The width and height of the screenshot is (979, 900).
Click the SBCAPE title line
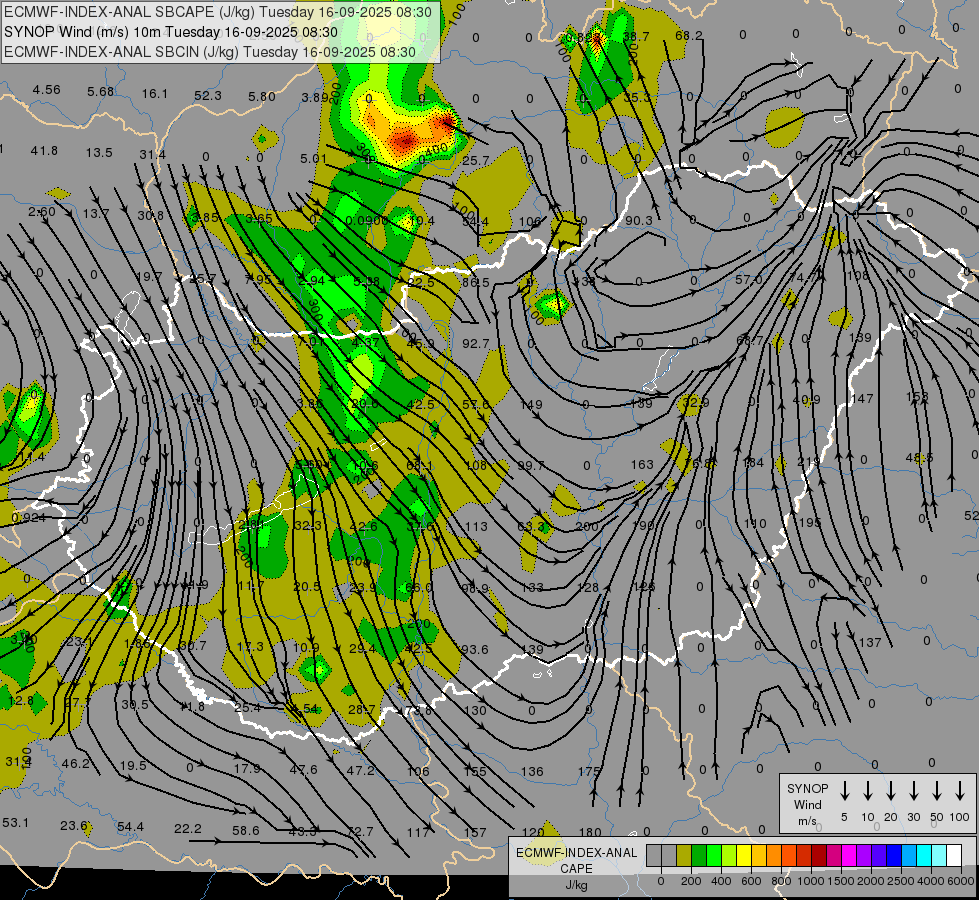[218, 12]
